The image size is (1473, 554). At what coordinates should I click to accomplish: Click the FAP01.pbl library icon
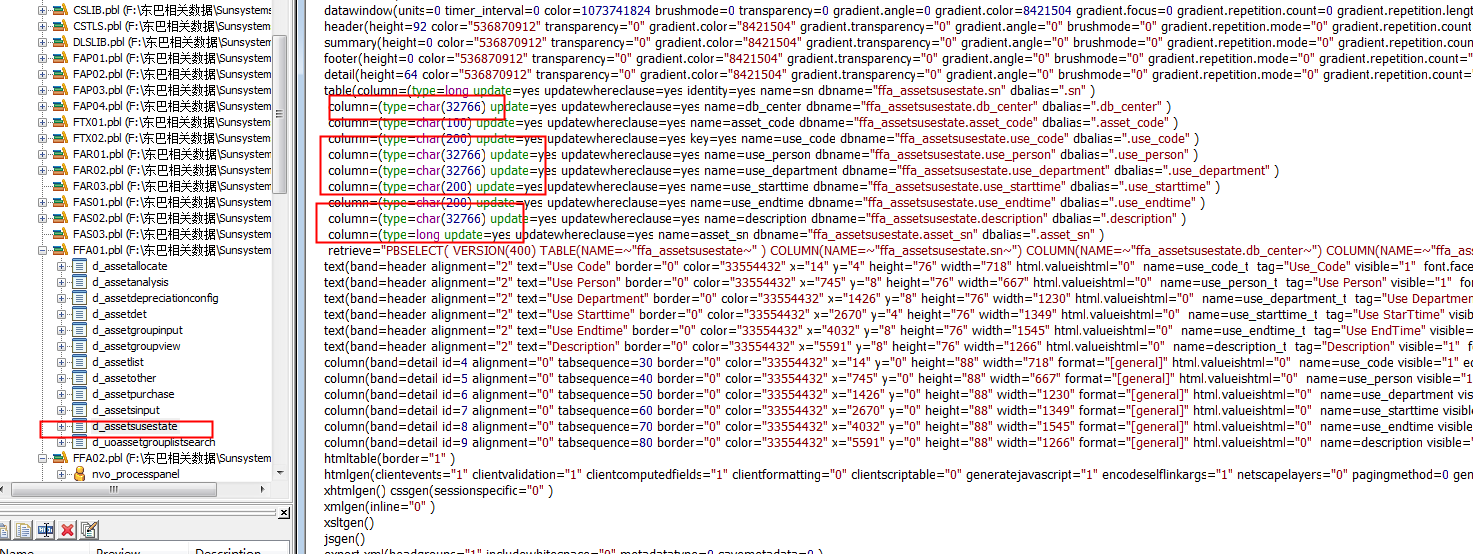pos(61,57)
